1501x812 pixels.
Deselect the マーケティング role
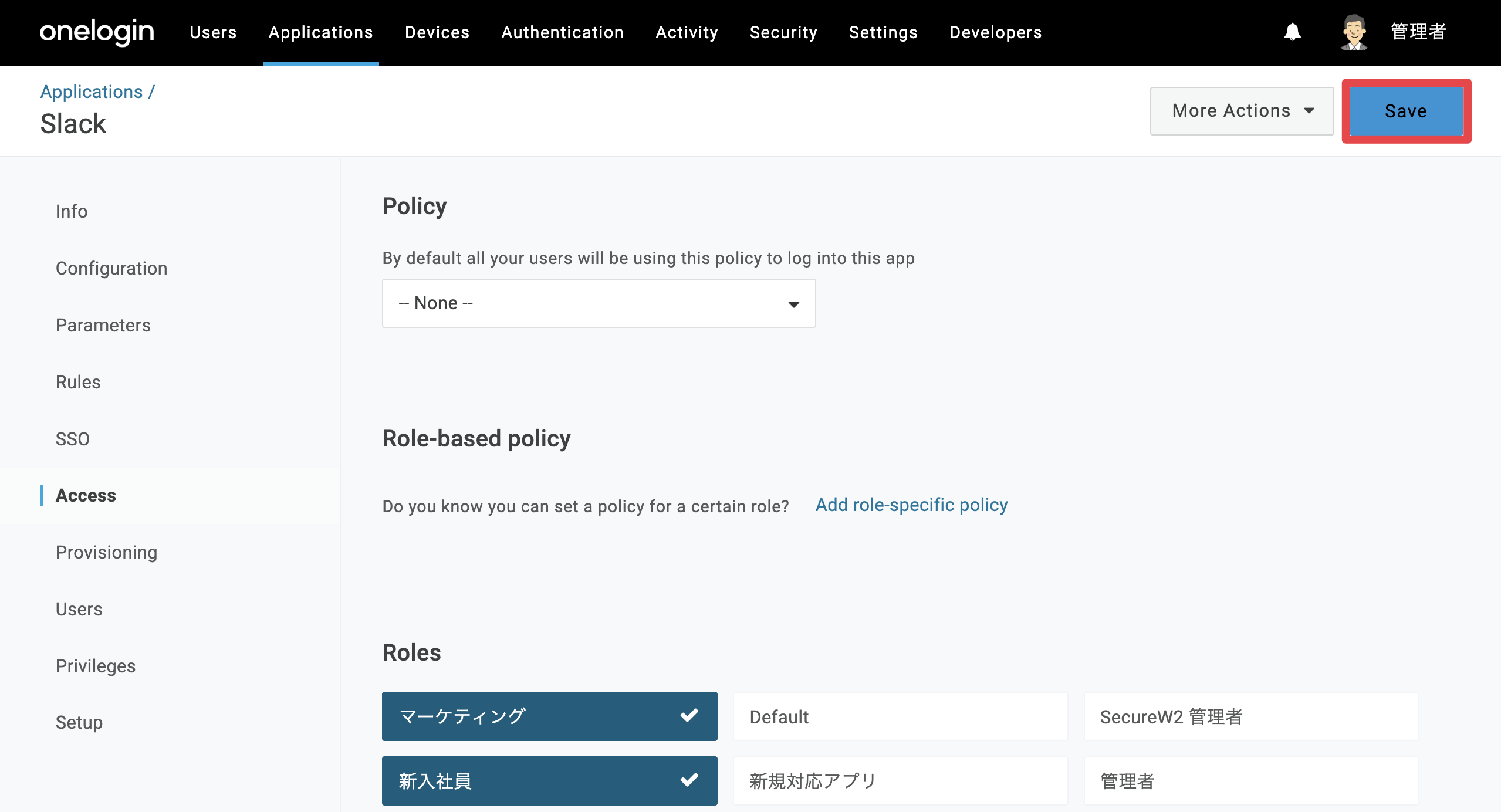pos(549,716)
